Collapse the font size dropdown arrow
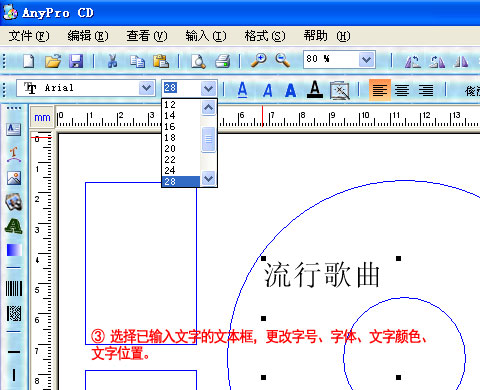The height and width of the screenshot is (390, 480). coord(209,88)
